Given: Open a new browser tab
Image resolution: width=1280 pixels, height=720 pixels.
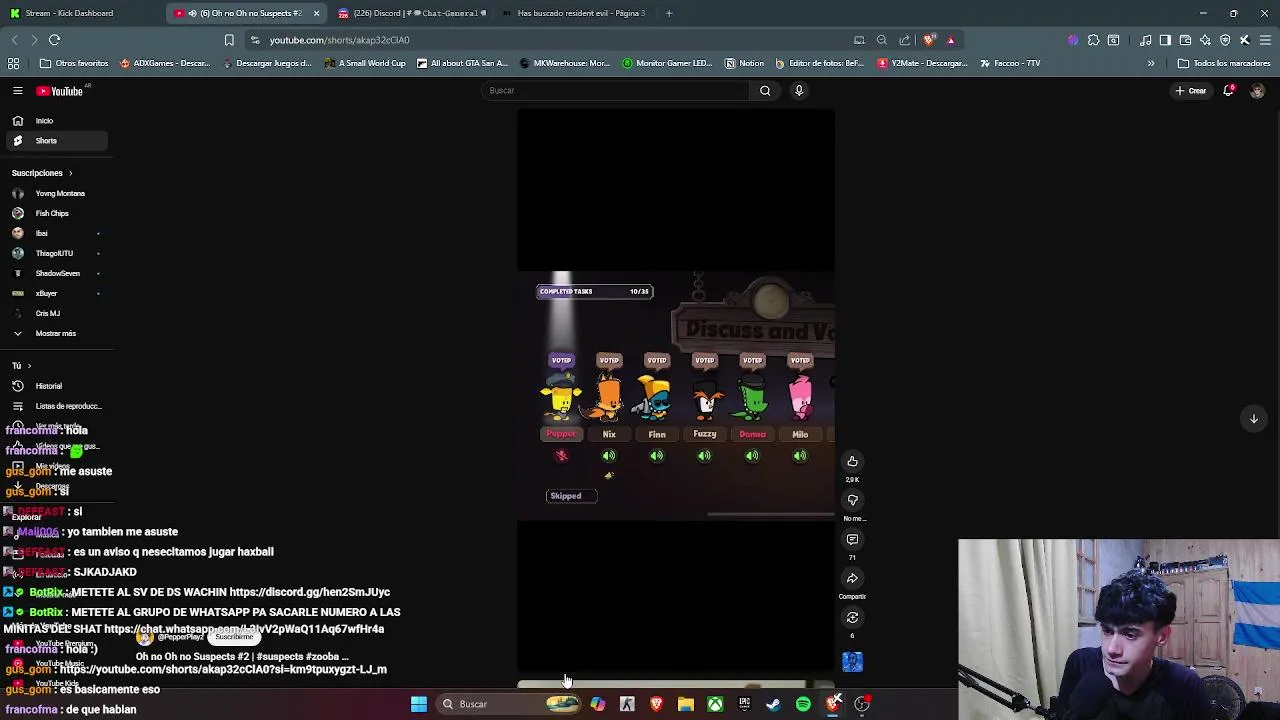Looking at the screenshot, I should tap(669, 13).
